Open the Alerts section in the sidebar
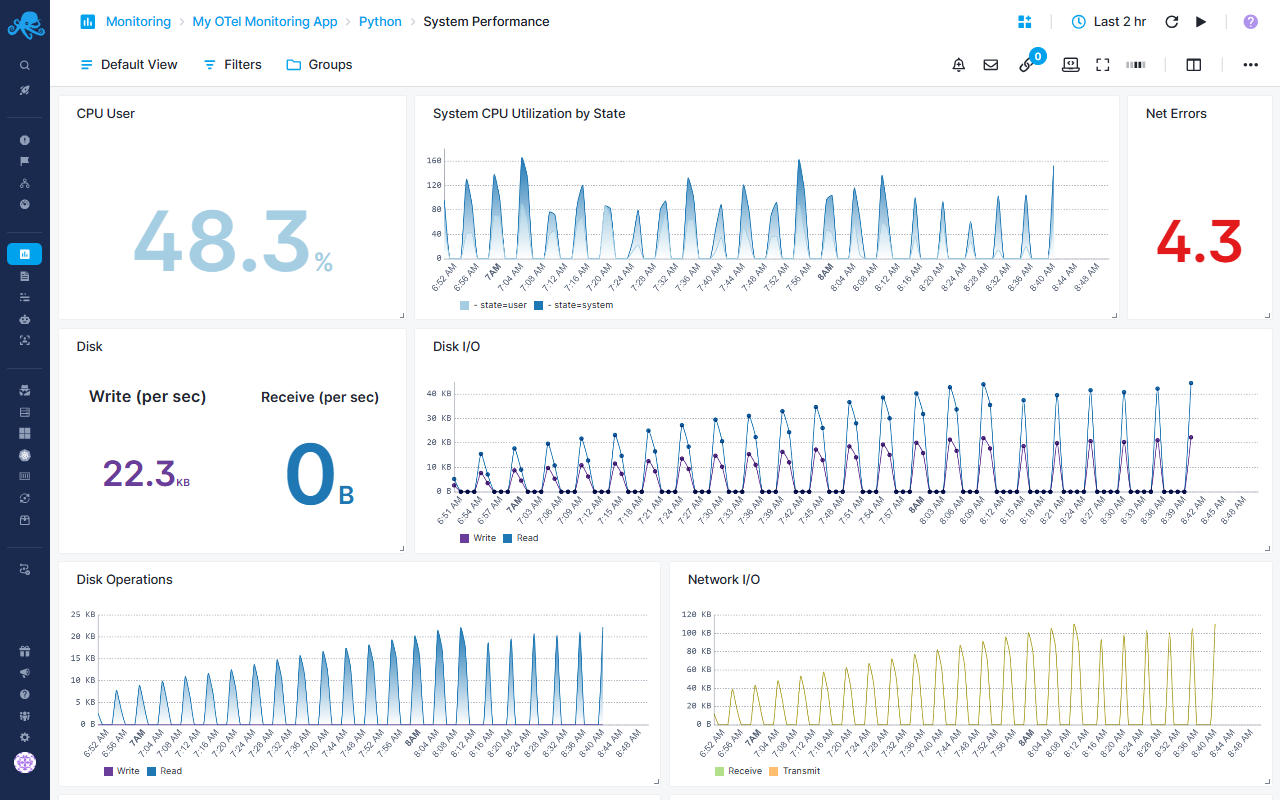This screenshot has width=1280, height=800. 25,139
